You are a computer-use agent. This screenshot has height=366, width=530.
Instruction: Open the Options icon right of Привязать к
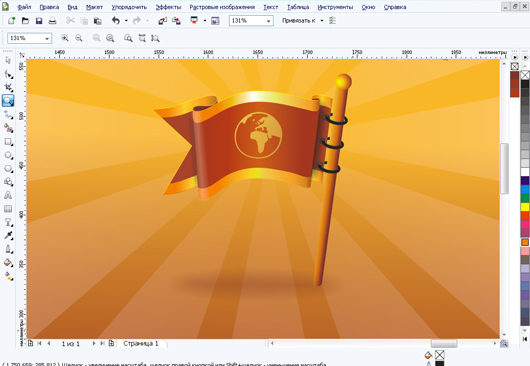tap(333, 21)
